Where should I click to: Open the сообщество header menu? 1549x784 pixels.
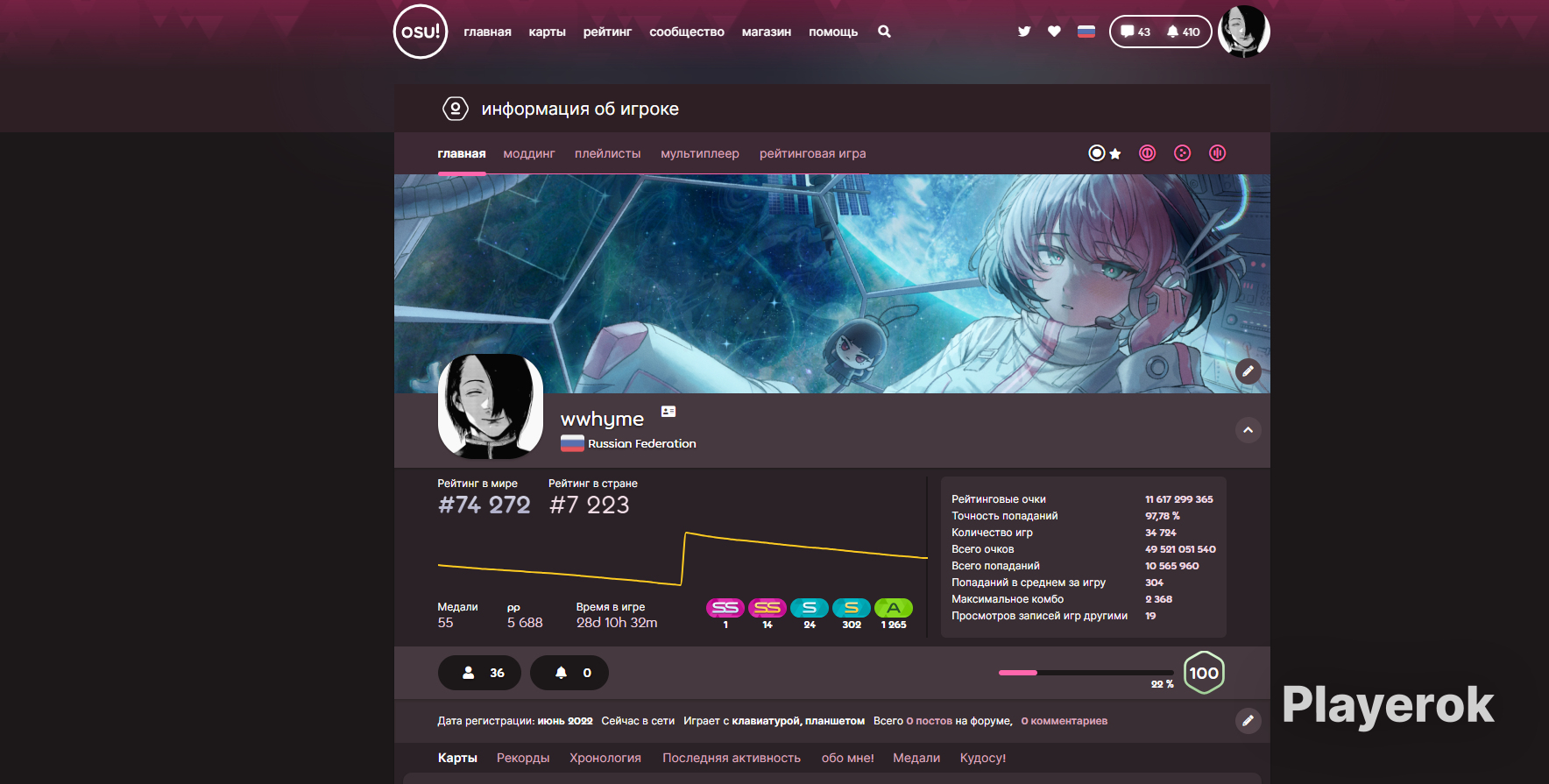coord(687,32)
